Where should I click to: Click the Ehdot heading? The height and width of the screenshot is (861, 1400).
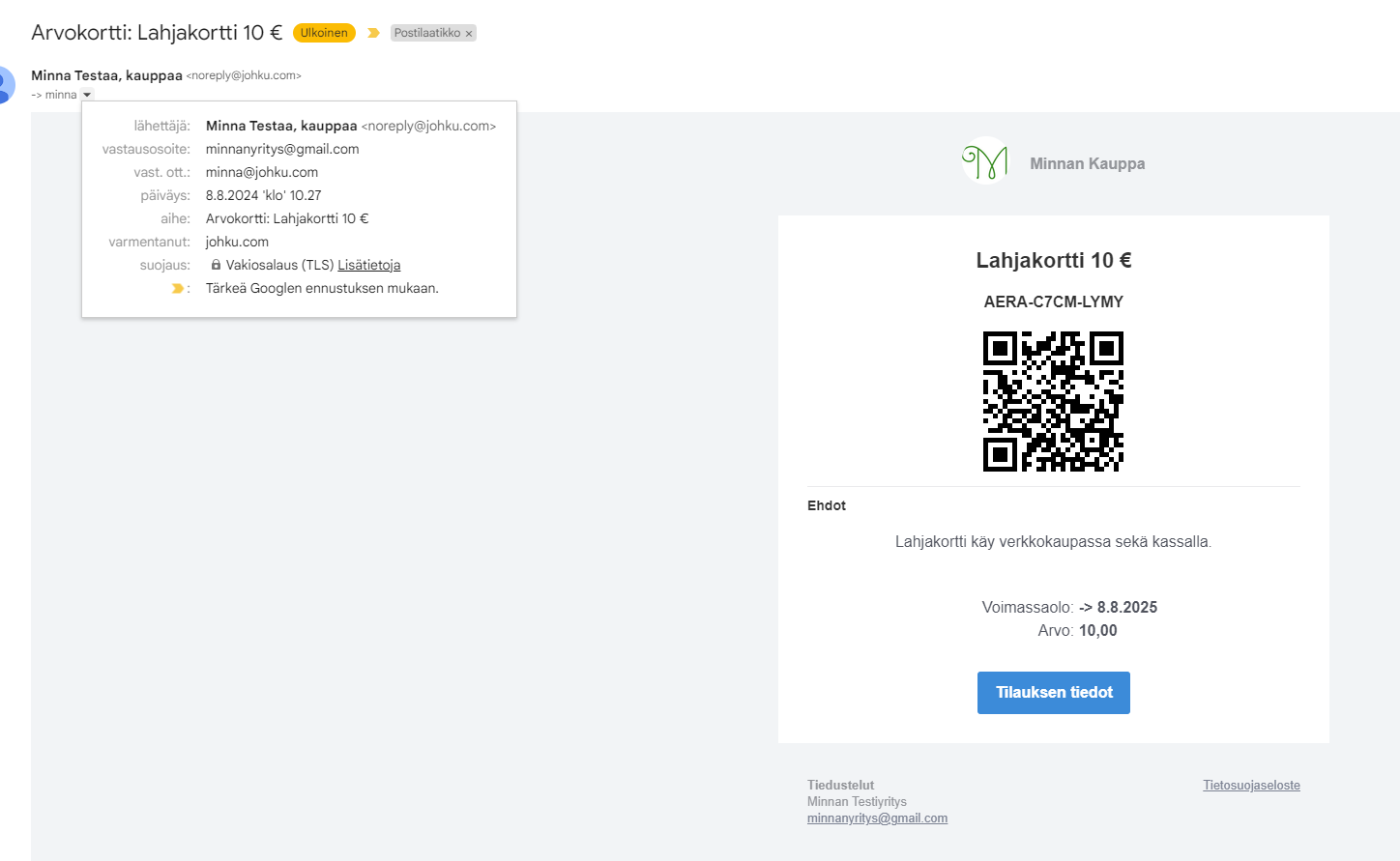click(x=827, y=505)
